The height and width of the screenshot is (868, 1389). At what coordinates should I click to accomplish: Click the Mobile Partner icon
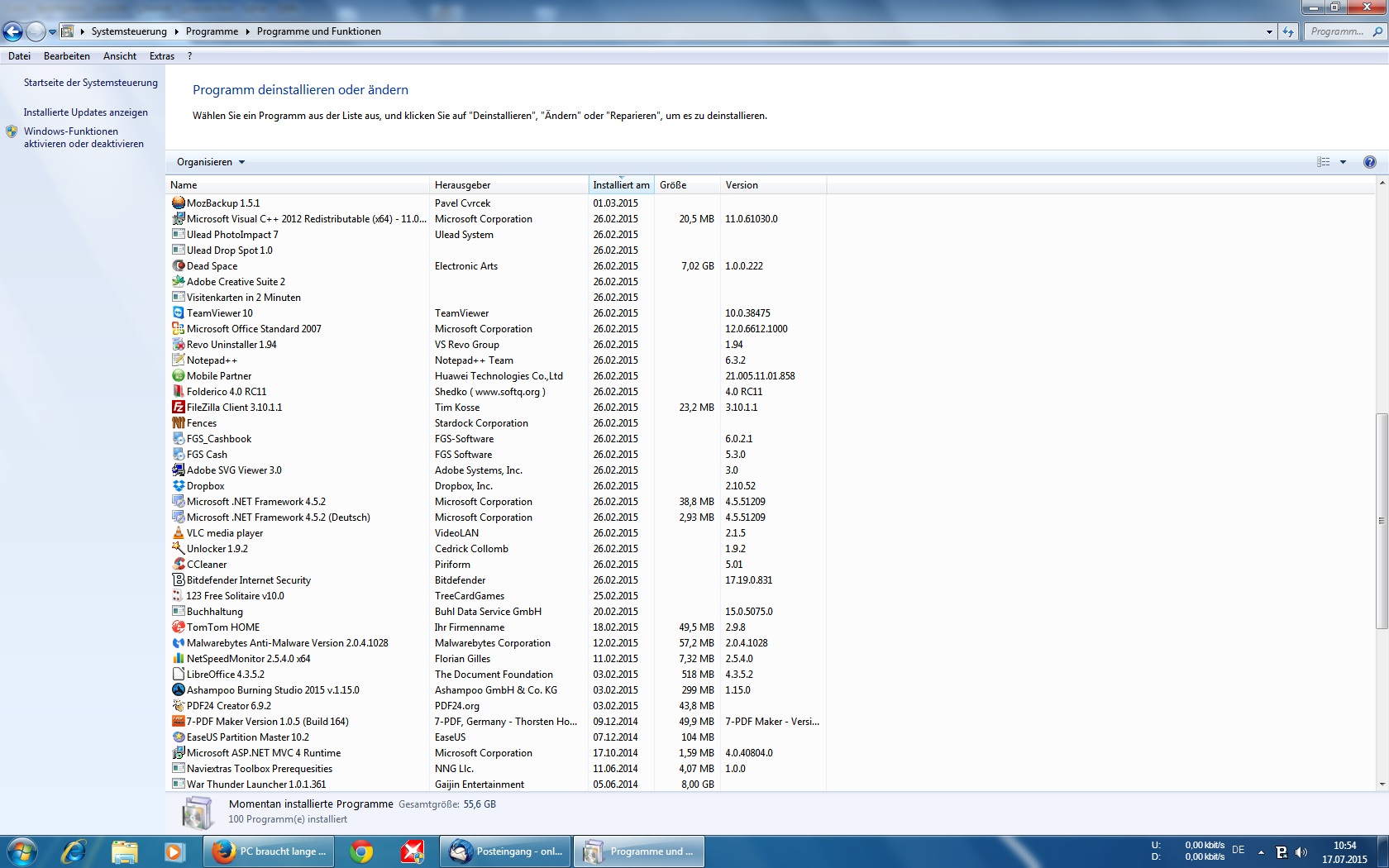click(178, 375)
